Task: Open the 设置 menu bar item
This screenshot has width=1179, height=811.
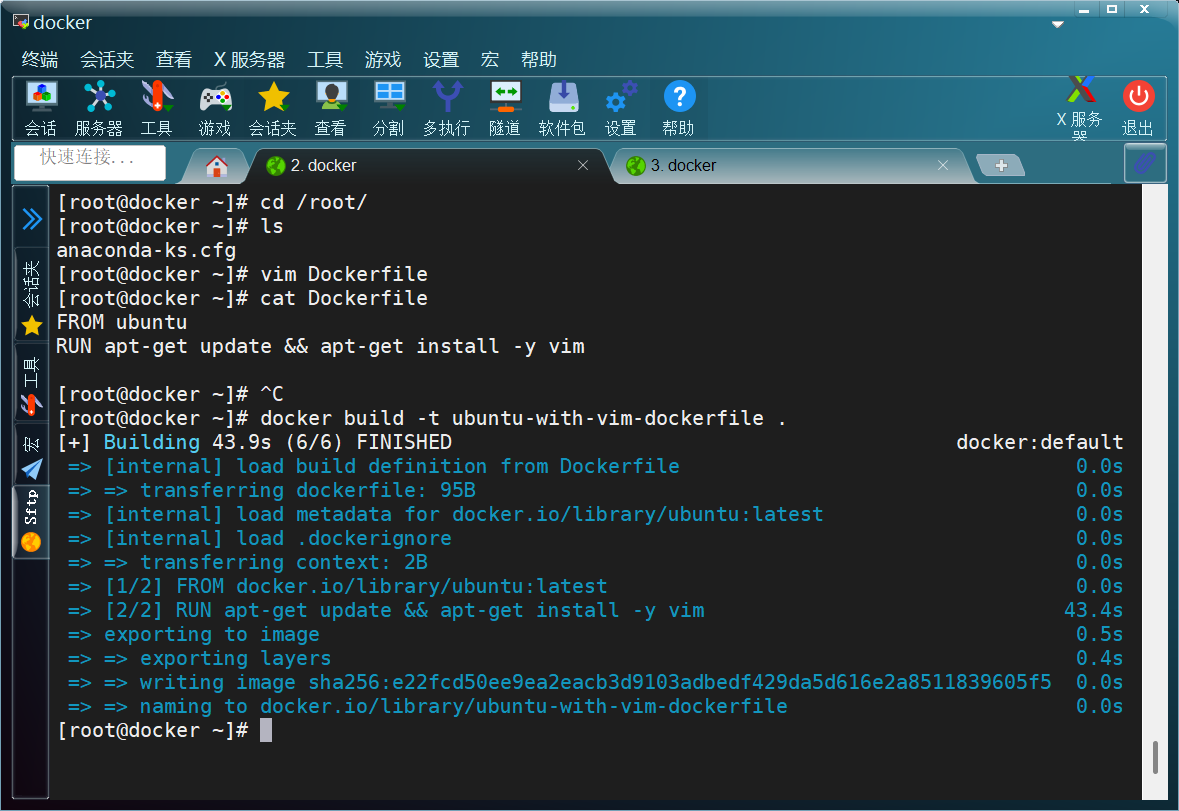Action: 441,59
